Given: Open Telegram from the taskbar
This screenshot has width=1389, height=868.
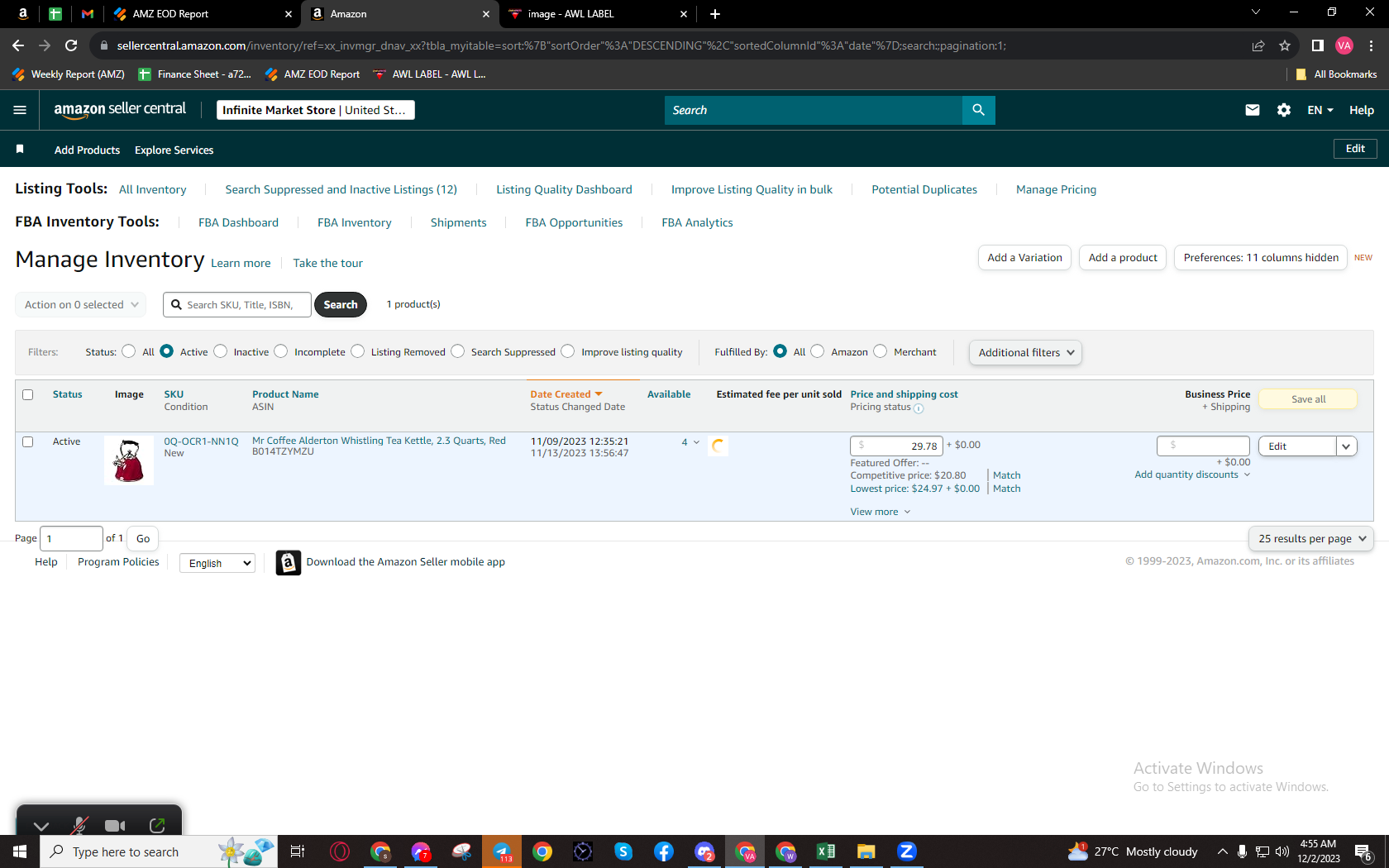Looking at the screenshot, I should coord(502,851).
